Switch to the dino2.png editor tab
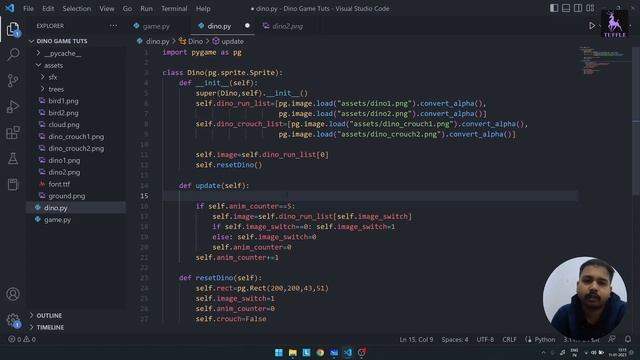The image size is (640, 360). [x=287, y=26]
